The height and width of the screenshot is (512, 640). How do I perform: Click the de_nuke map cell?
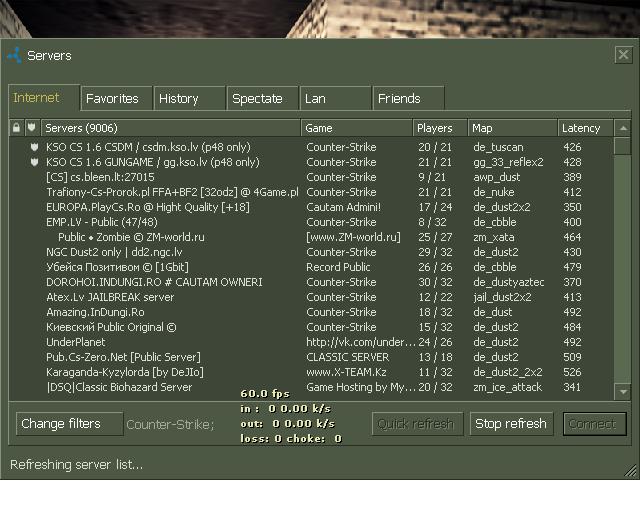(493, 192)
